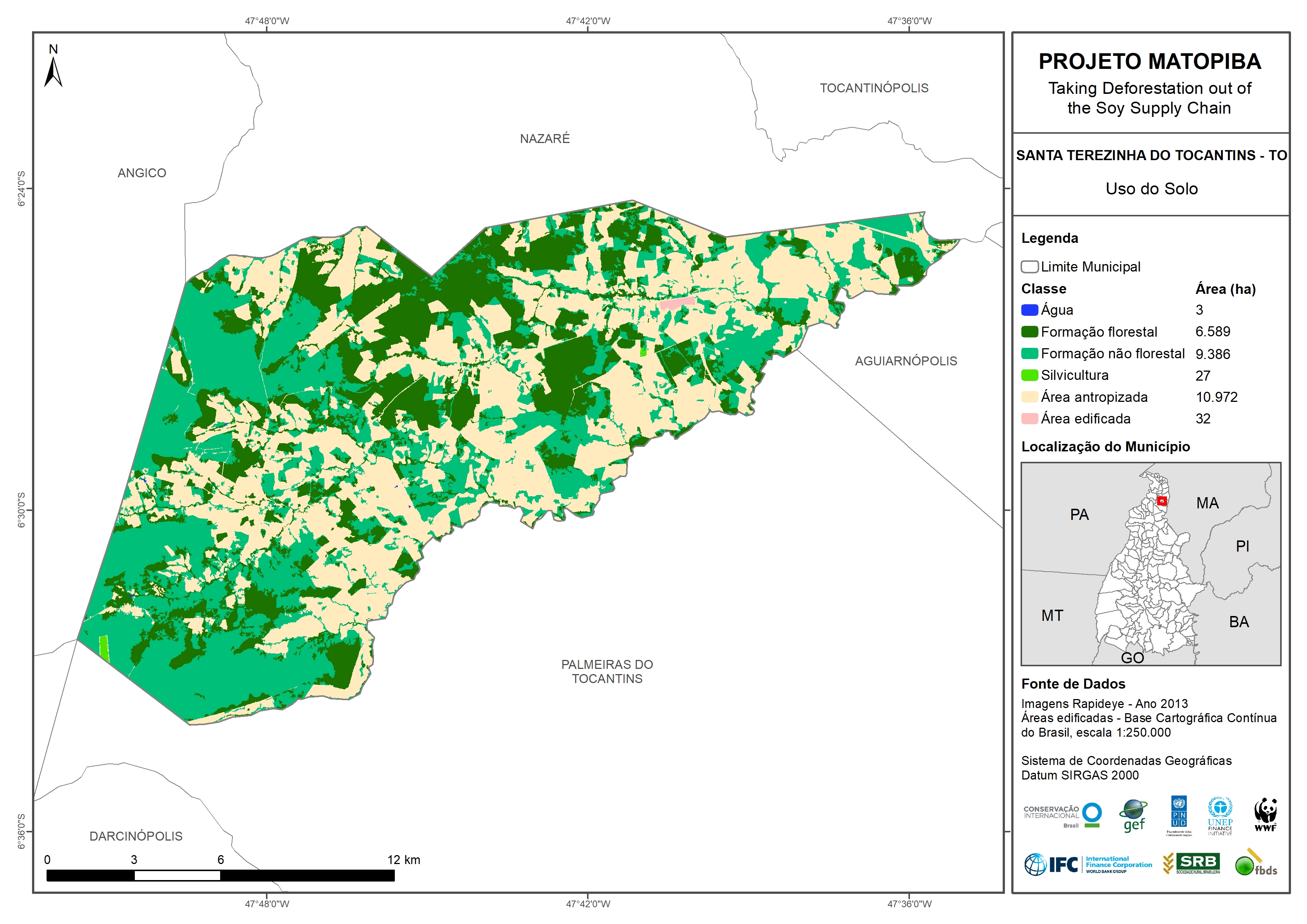The image size is (1307, 924).
Task: Click the Limite Municipal legend symbol
Action: coord(1029,267)
